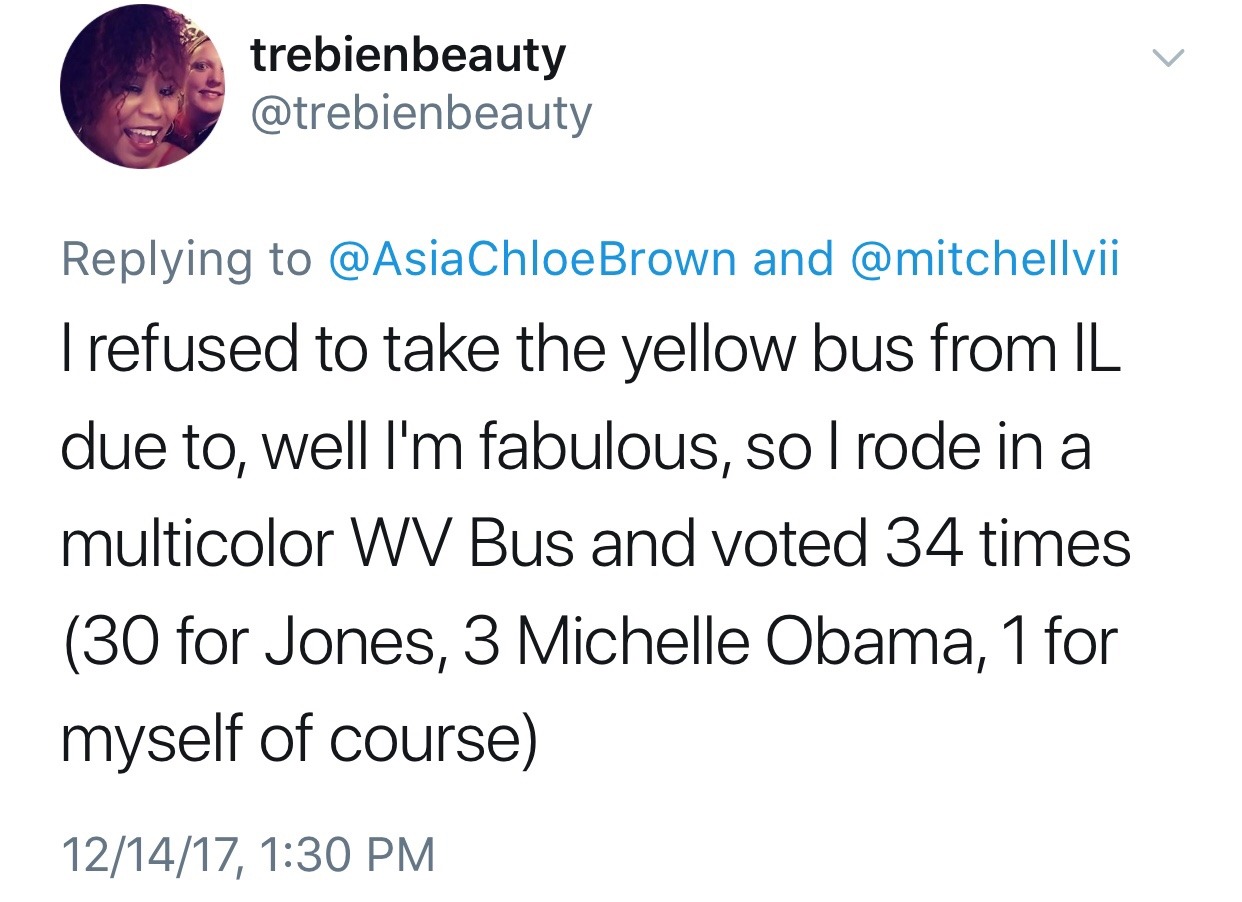Click the "multicolor WV Bus" tweet line
1242x902 pixels.
(595, 545)
